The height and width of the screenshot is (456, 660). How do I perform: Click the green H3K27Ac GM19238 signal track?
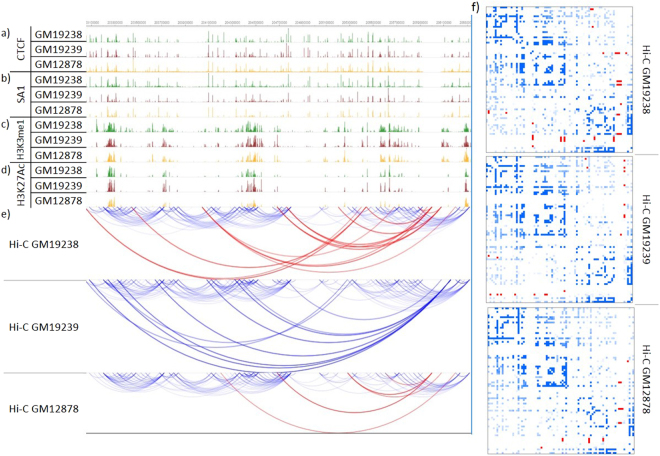279,171
